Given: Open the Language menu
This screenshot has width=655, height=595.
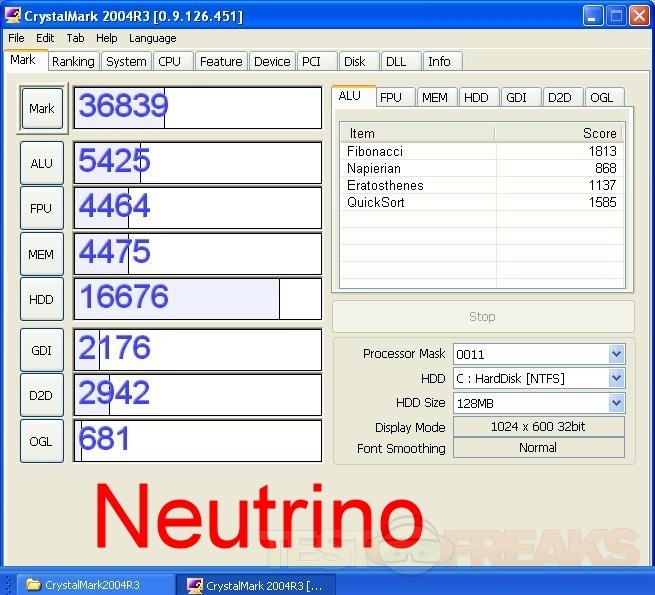Looking at the screenshot, I should click(152, 38).
